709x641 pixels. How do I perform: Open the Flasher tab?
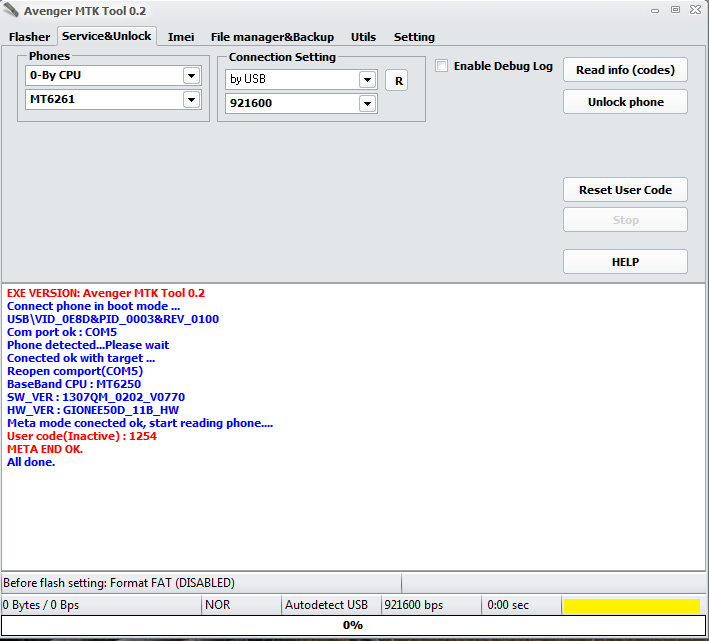tap(29, 37)
